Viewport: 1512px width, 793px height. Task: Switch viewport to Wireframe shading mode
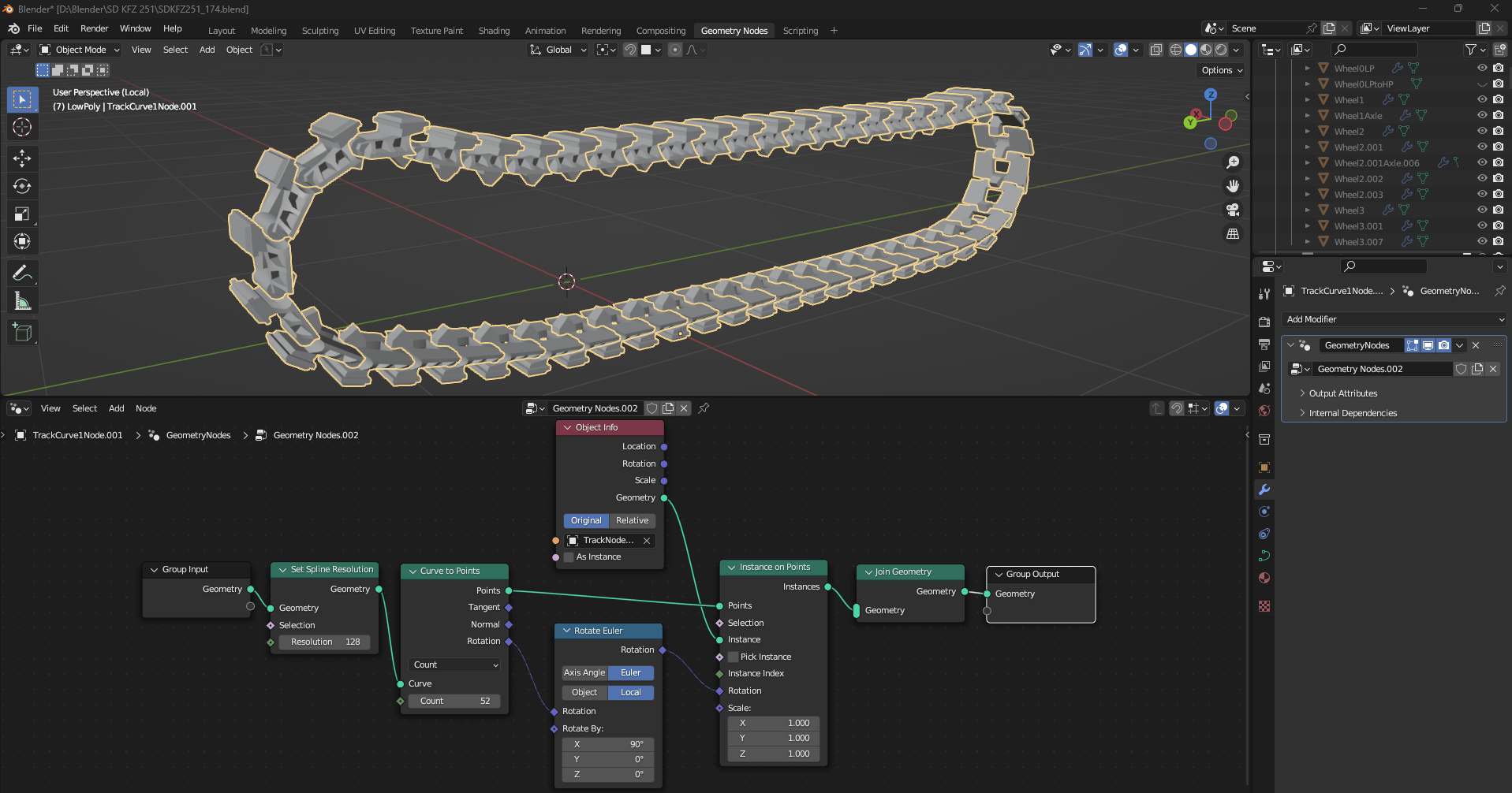tap(1178, 50)
